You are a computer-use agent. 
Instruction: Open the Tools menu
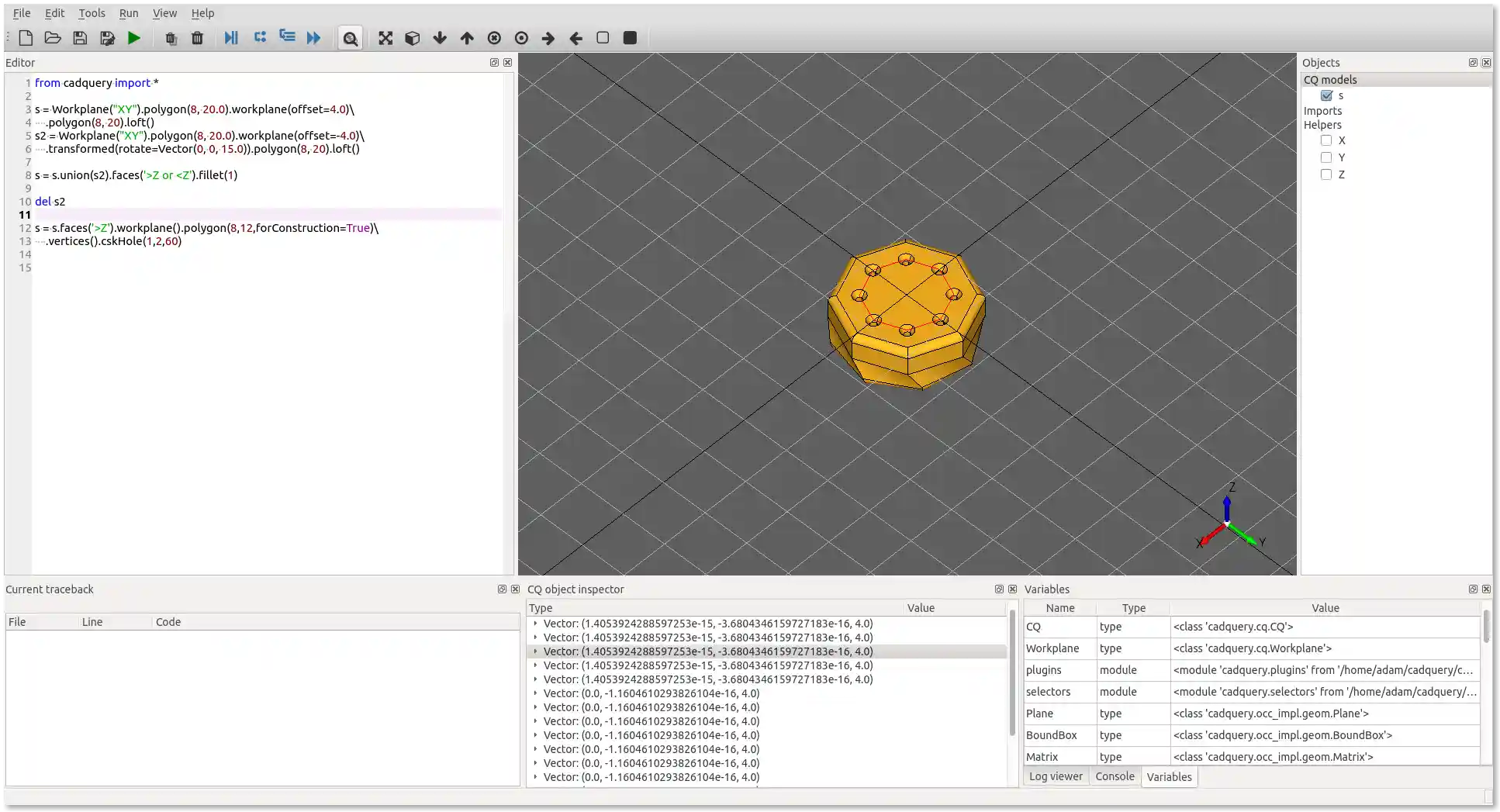(92, 13)
